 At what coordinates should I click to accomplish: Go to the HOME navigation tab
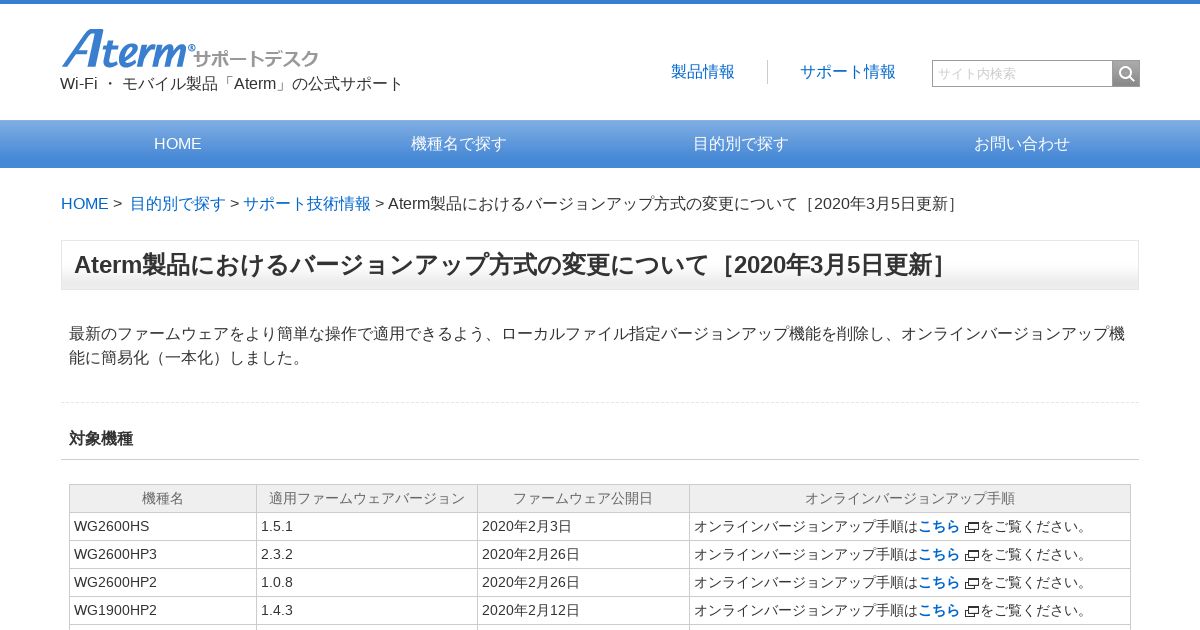point(178,144)
